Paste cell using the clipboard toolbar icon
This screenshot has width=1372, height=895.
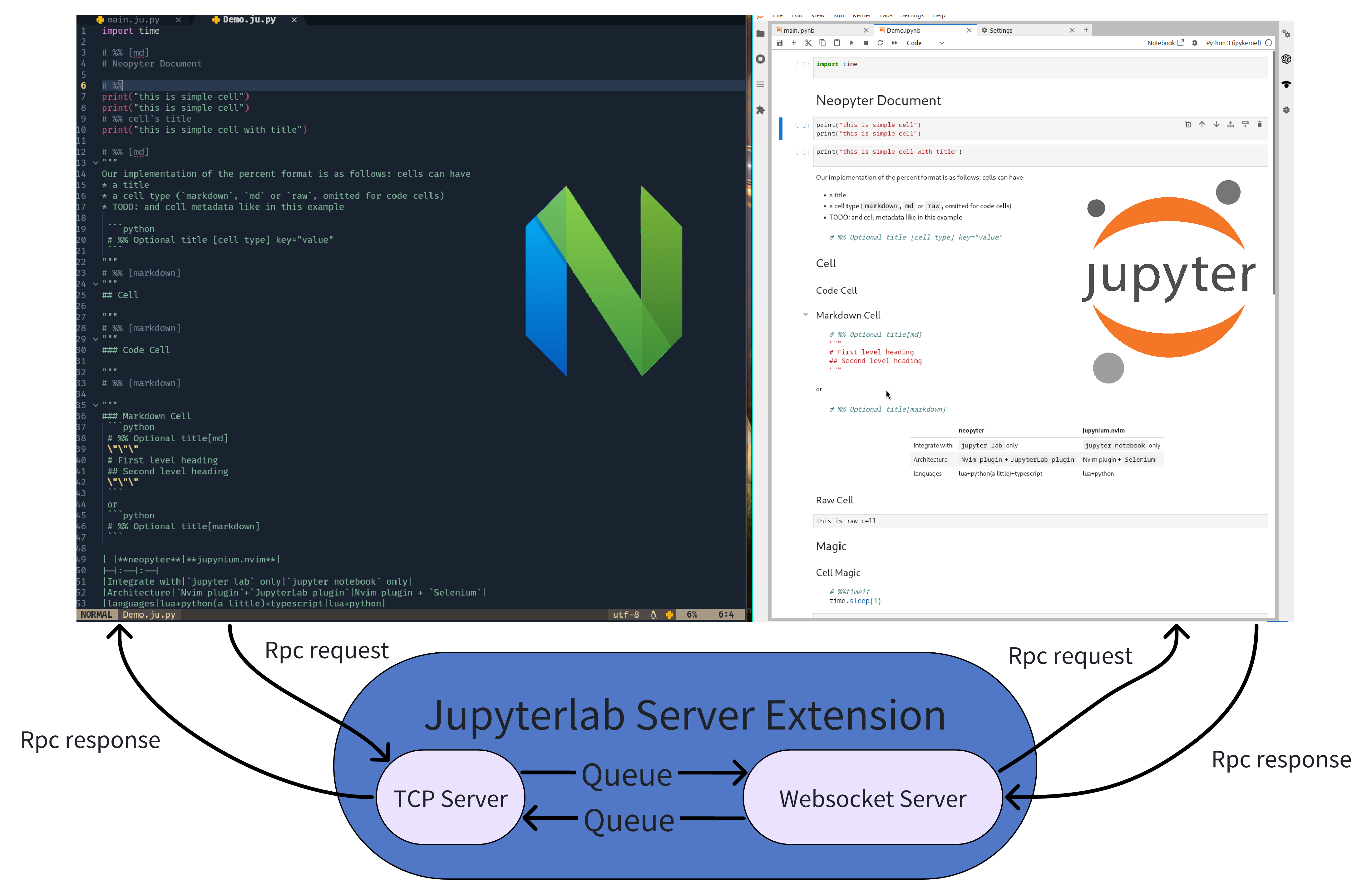pos(837,43)
